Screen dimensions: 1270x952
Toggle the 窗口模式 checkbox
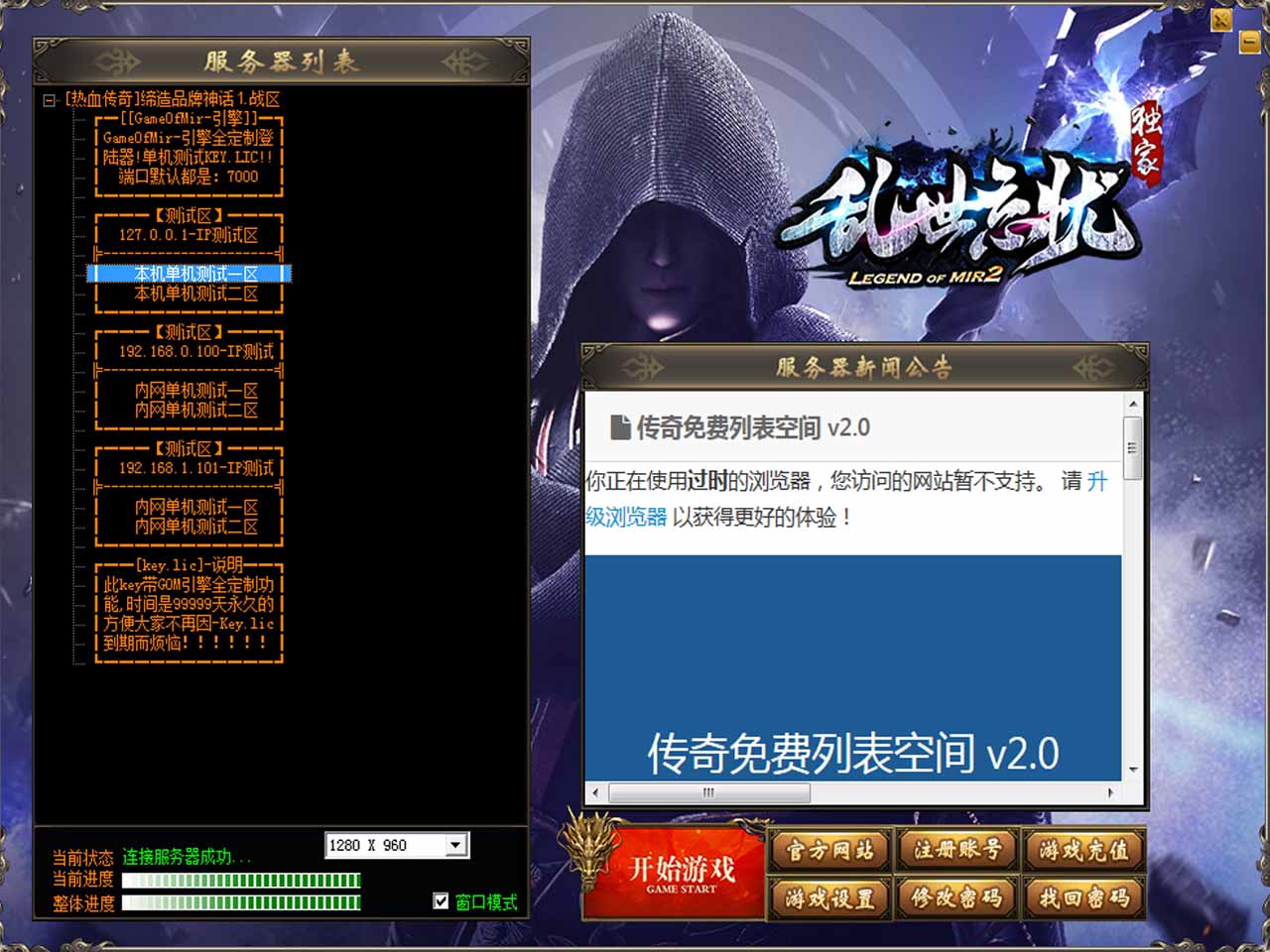[x=442, y=900]
